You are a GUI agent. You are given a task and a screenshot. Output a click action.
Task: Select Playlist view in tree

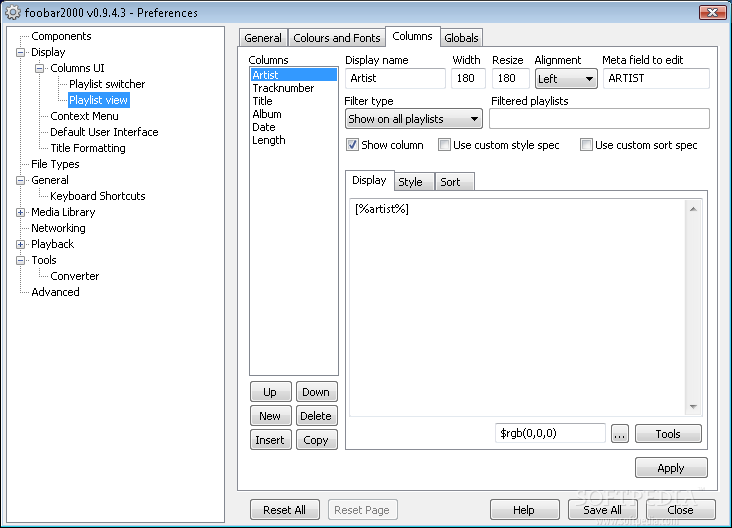pyautogui.click(x=99, y=100)
